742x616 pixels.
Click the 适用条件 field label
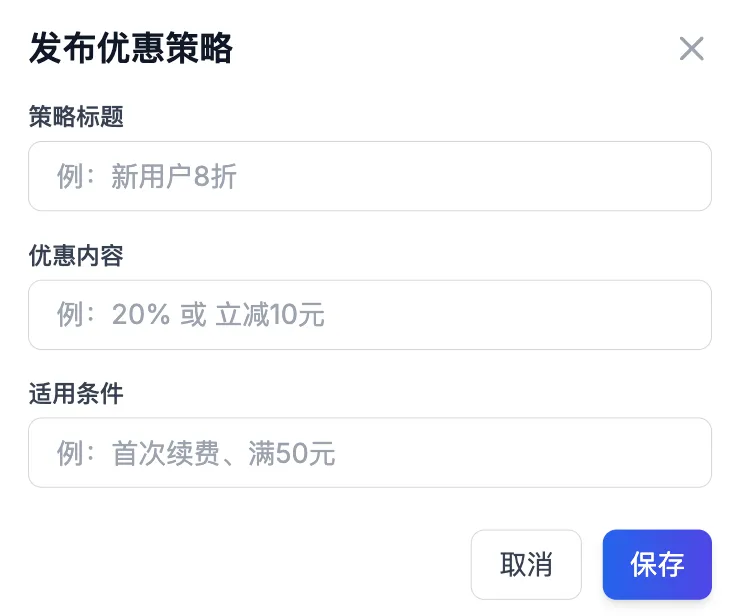click(76, 394)
